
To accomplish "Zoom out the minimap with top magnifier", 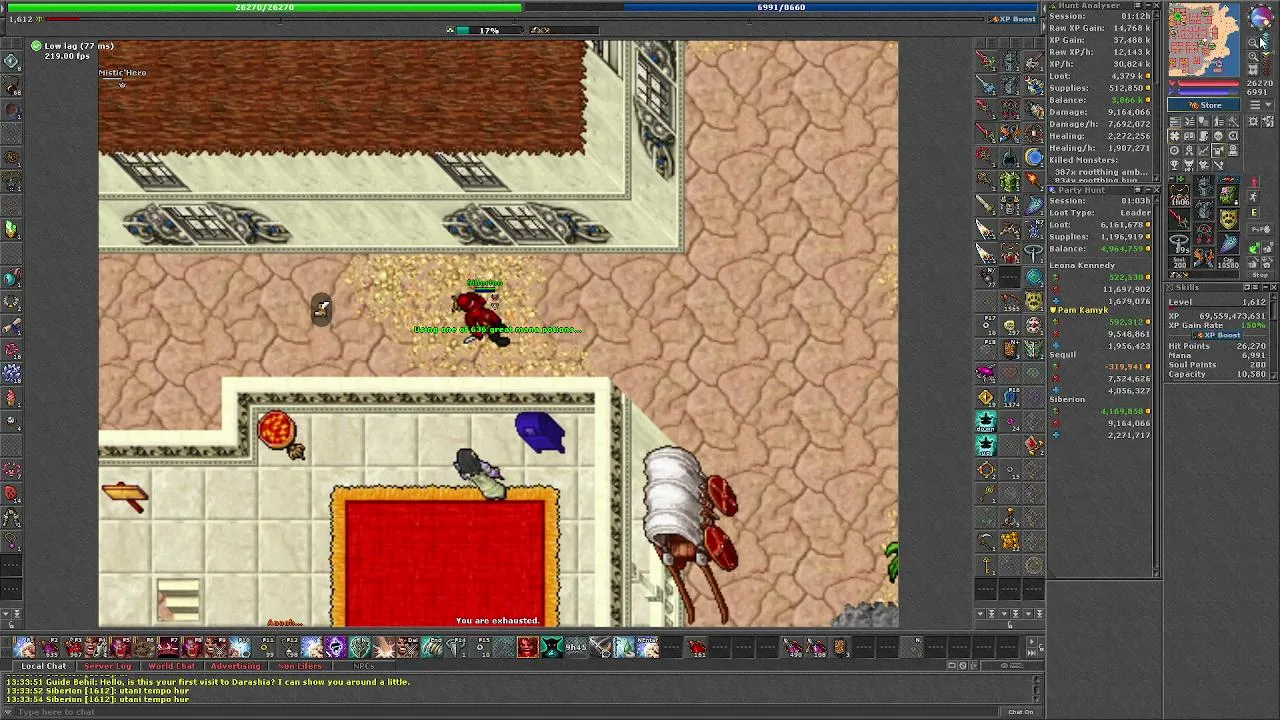I will 1254,43.
